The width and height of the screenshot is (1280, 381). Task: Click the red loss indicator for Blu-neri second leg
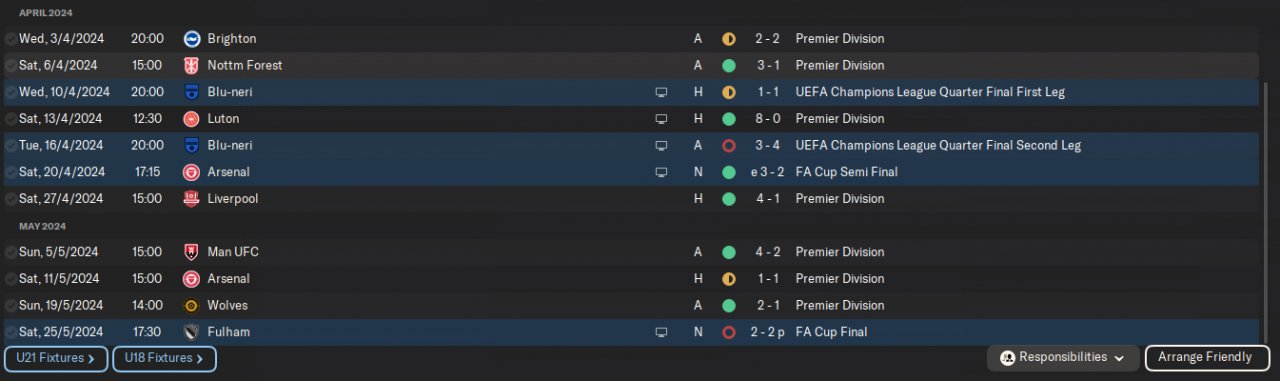click(729, 145)
